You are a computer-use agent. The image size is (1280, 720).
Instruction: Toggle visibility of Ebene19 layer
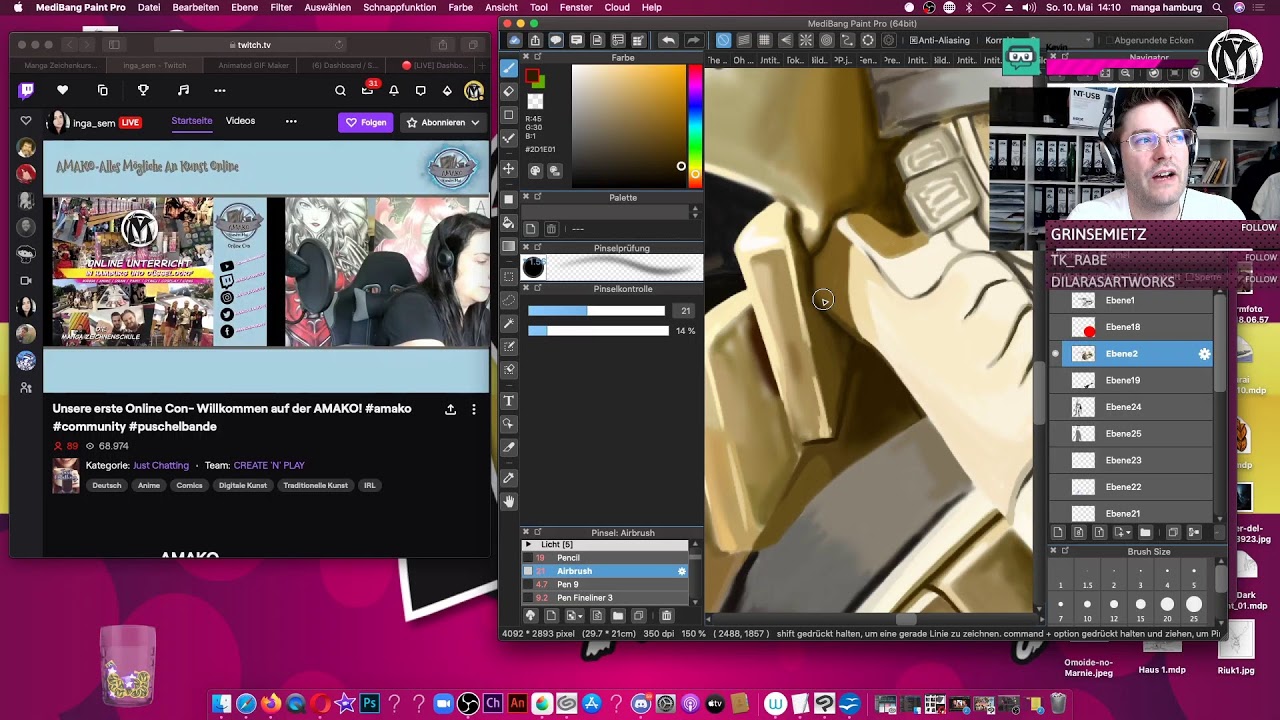(1056, 380)
